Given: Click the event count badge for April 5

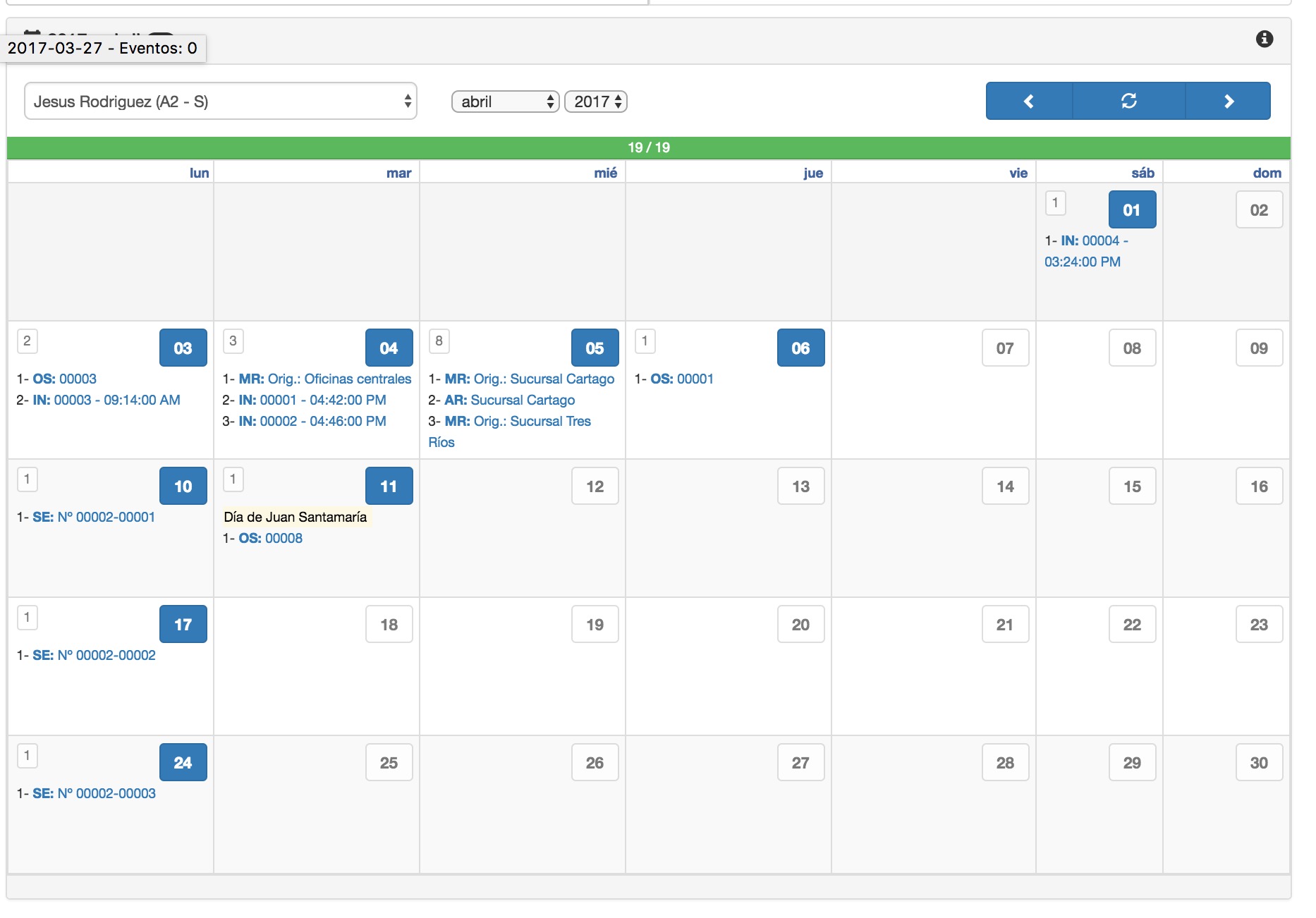Looking at the screenshot, I should [x=439, y=341].
